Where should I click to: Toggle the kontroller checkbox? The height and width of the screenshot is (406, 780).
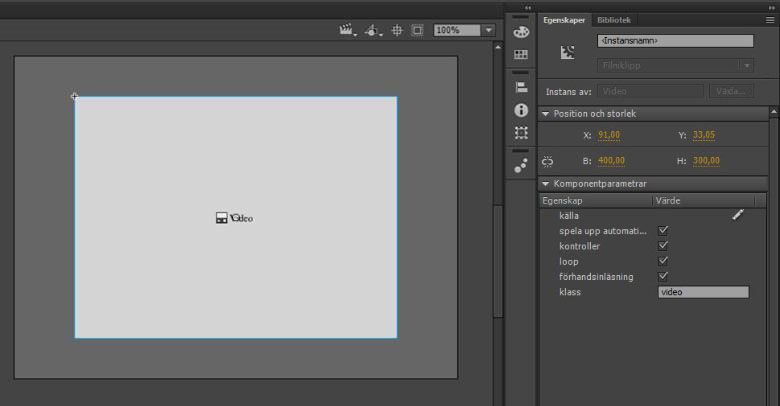tap(663, 246)
